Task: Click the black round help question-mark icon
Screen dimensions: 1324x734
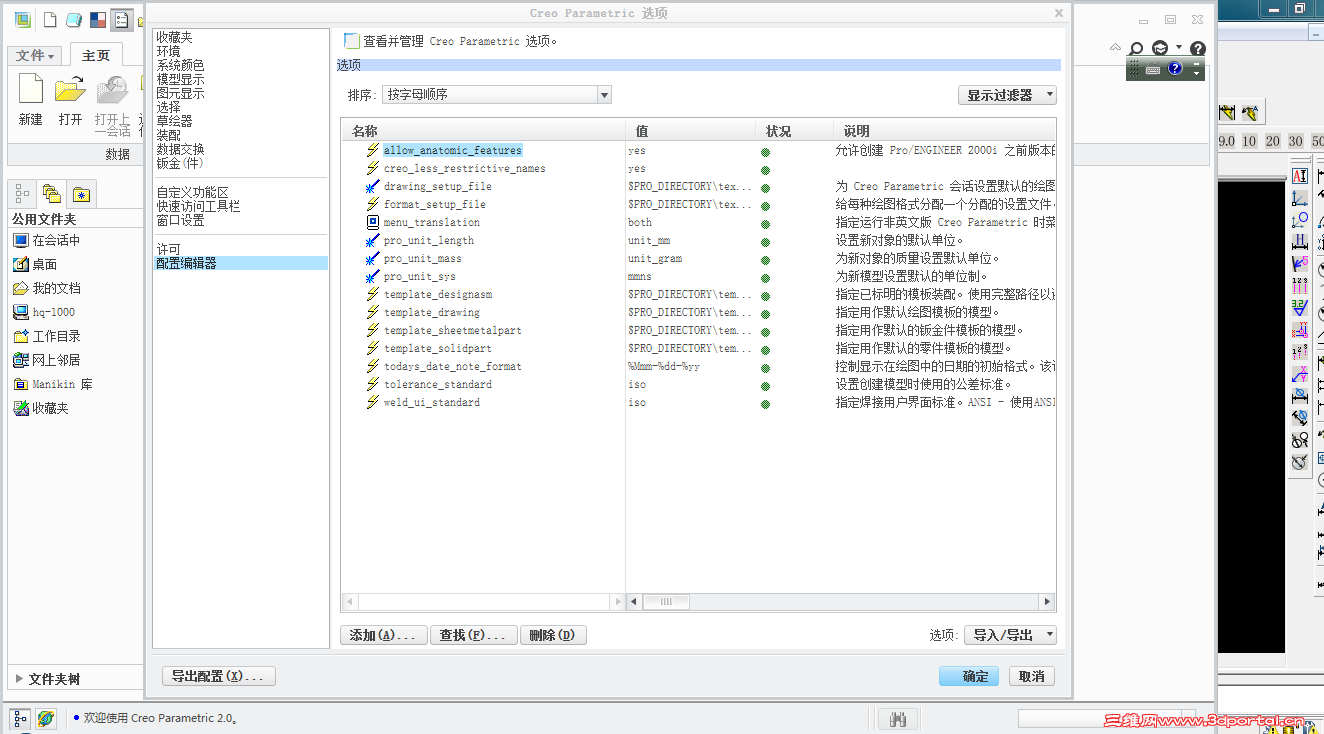Action: [x=1198, y=48]
